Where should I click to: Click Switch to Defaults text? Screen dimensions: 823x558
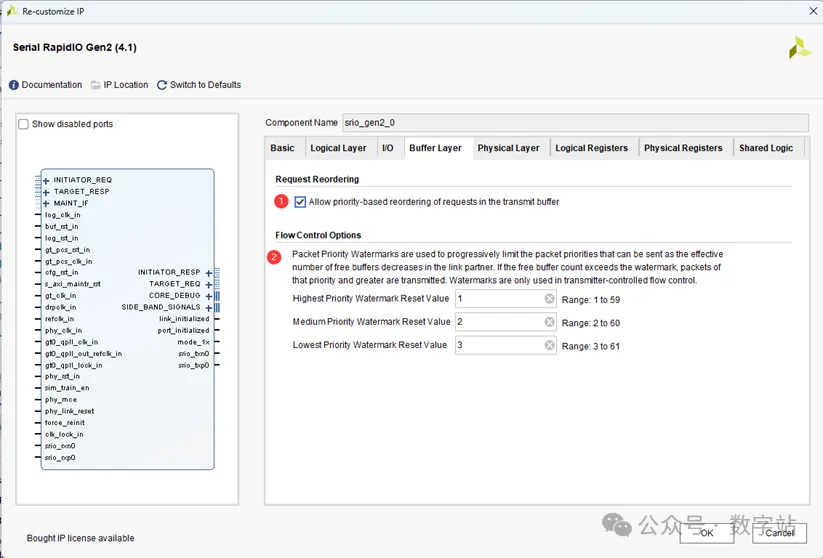click(x=205, y=85)
